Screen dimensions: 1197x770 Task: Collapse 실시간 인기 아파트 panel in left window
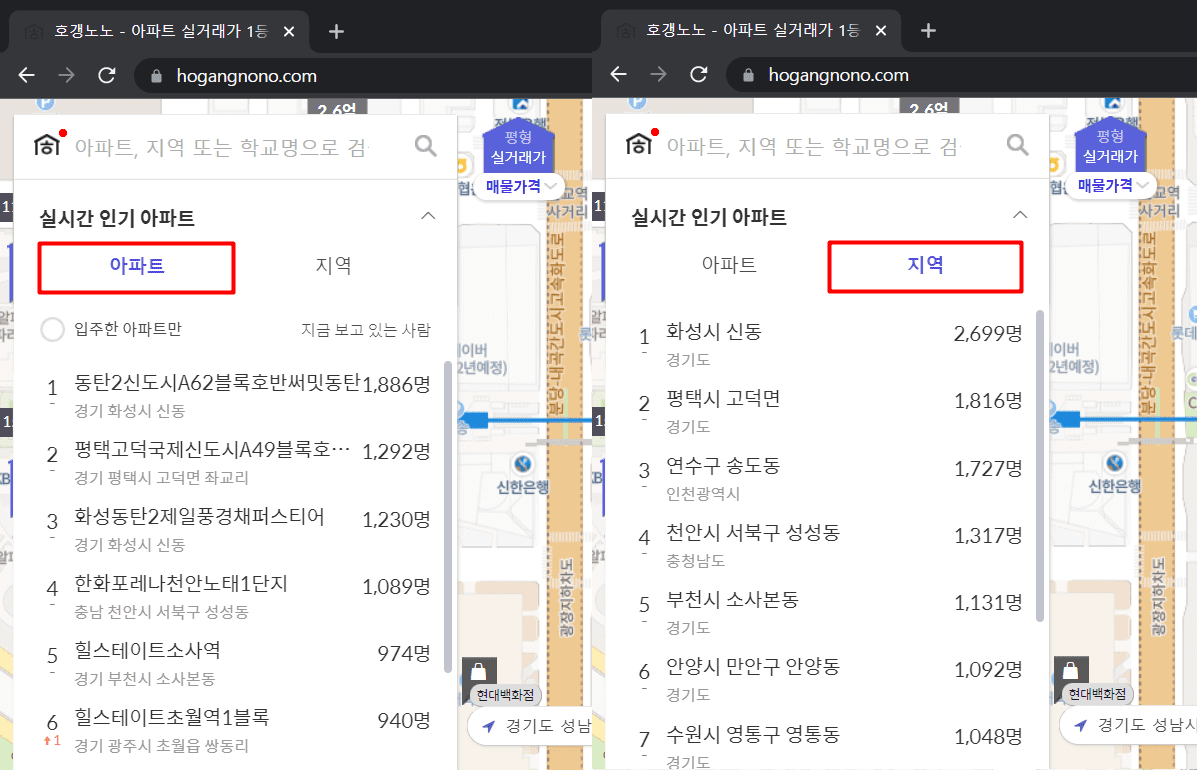point(428,216)
